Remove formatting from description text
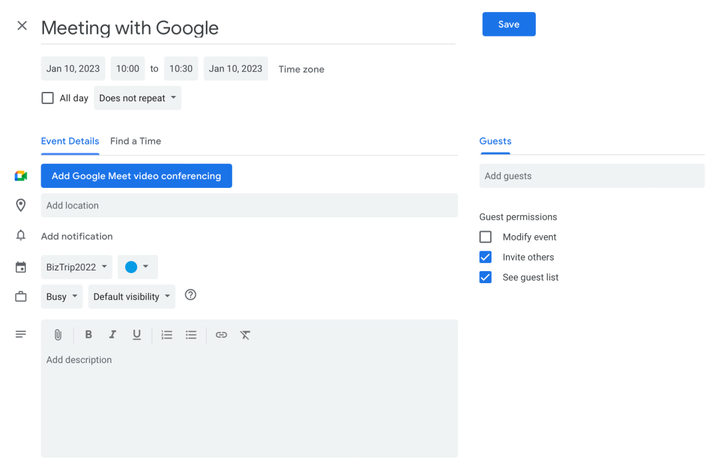The width and height of the screenshot is (720, 465). coord(245,335)
